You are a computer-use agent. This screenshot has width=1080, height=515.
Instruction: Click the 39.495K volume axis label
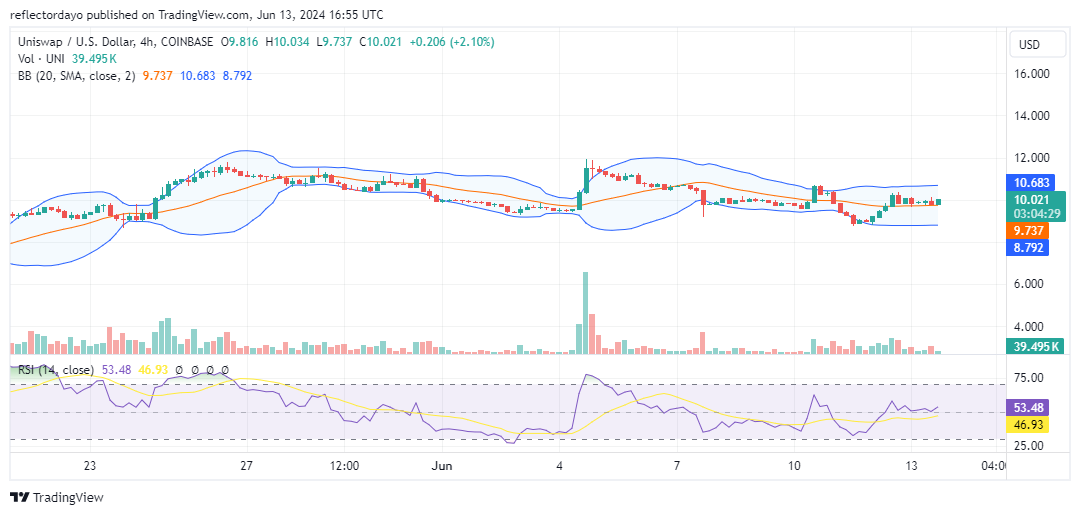(x=1036, y=346)
